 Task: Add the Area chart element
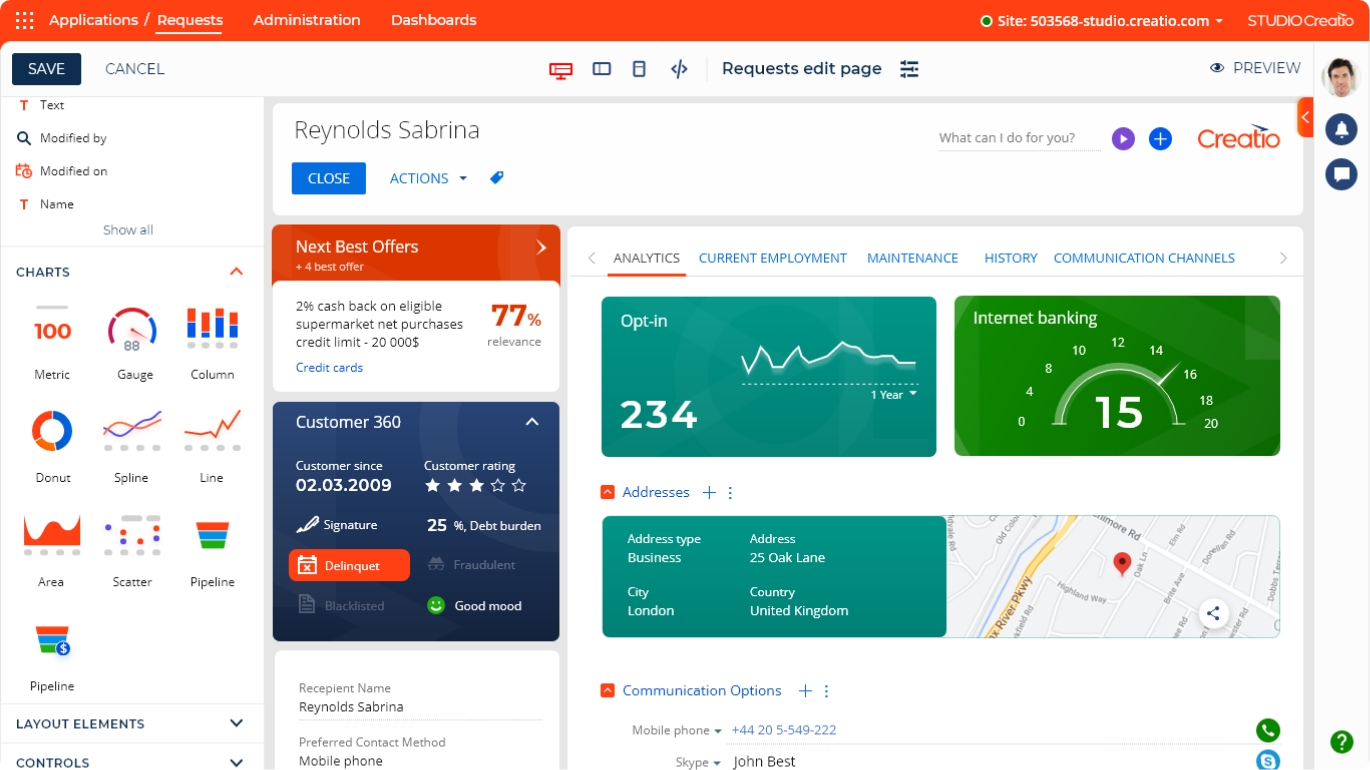coord(51,551)
